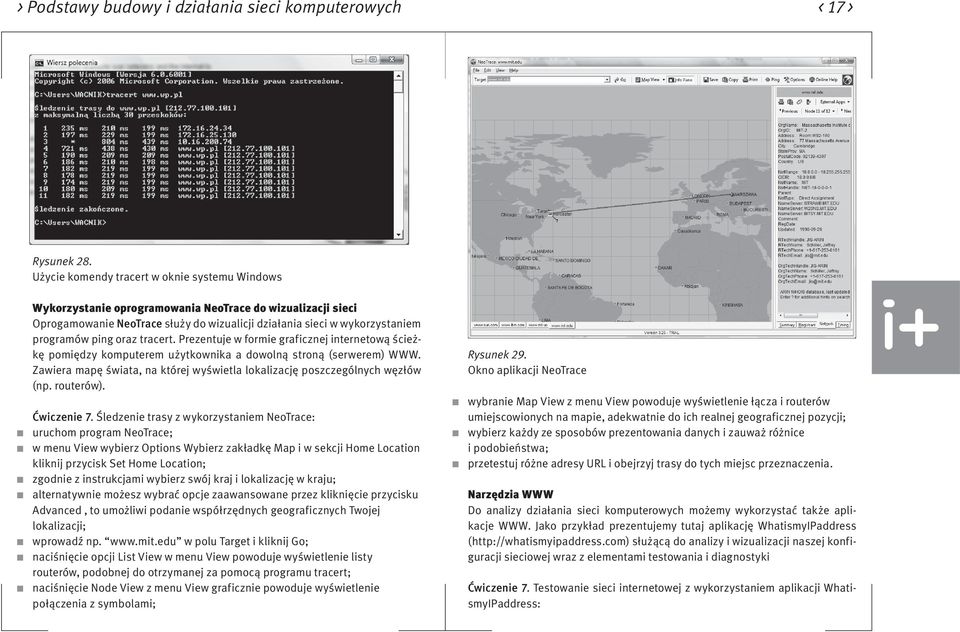This screenshot has width=960, height=632.
Task: Select the Summary tab in info pane
Action: point(786,325)
